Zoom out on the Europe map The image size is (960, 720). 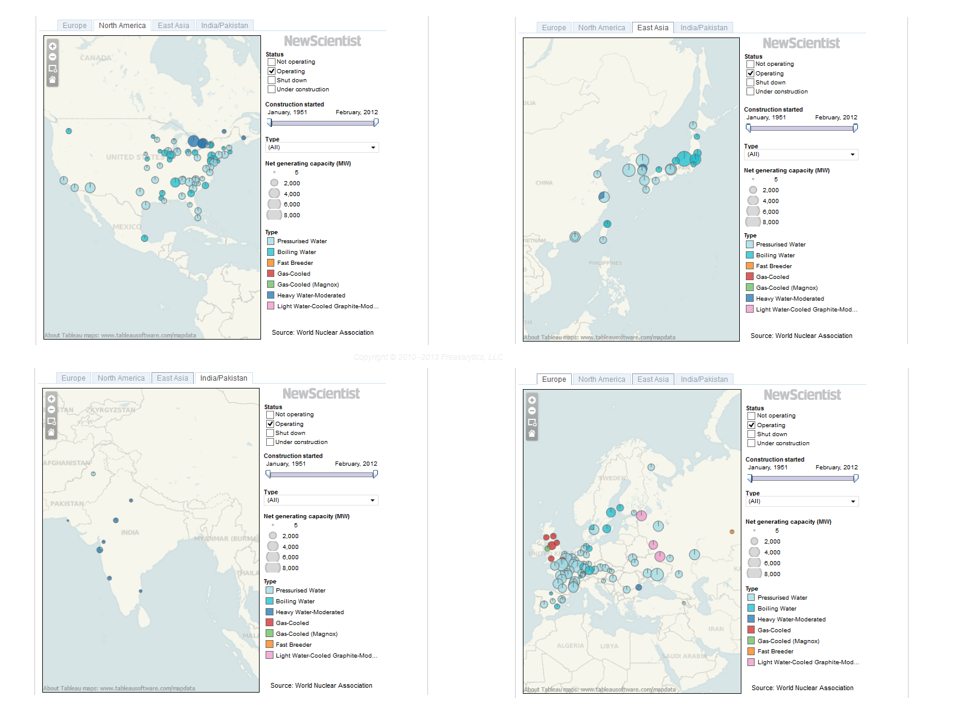tap(532, 411)
